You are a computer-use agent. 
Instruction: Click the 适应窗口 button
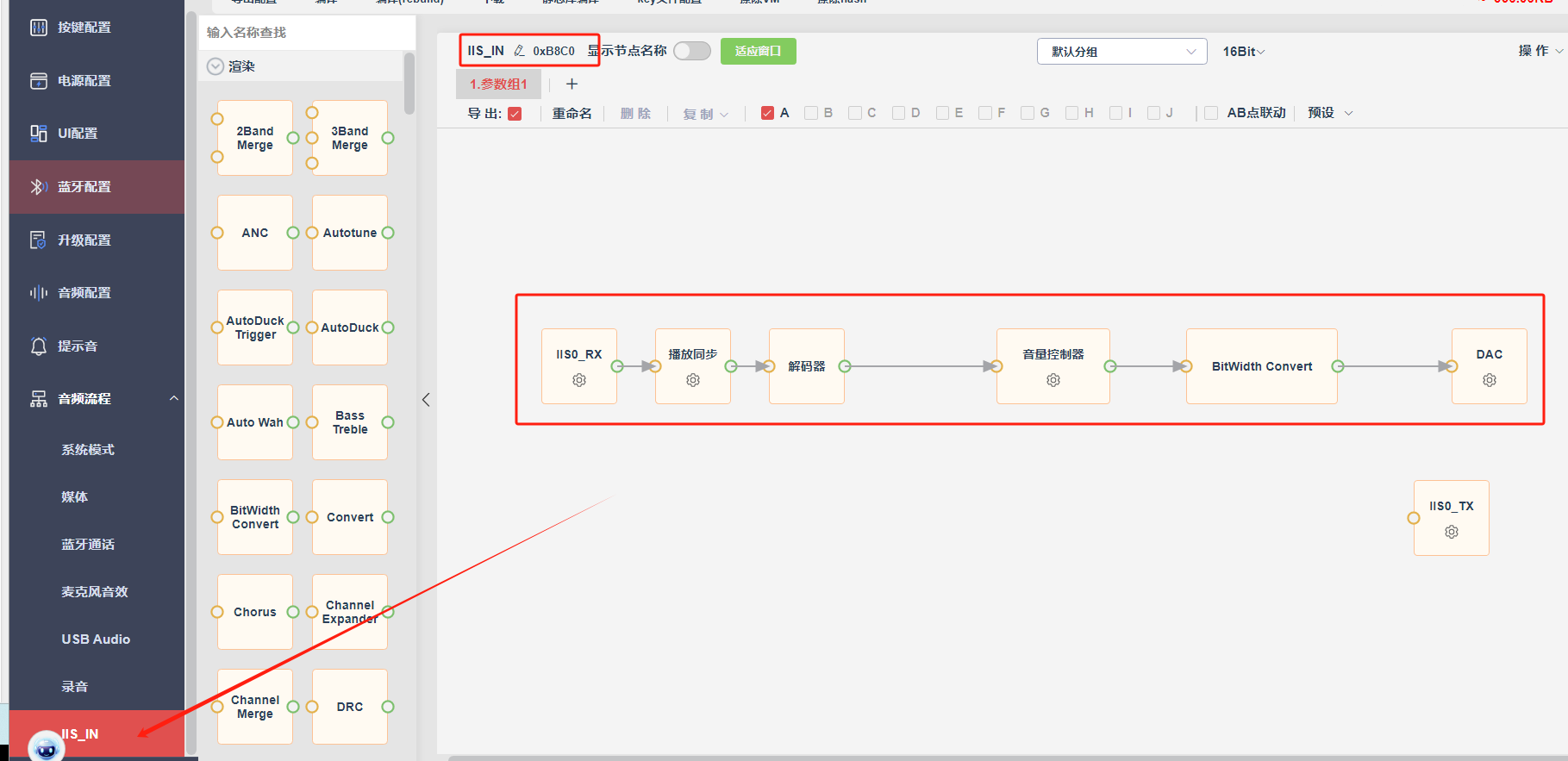[759, 51]
